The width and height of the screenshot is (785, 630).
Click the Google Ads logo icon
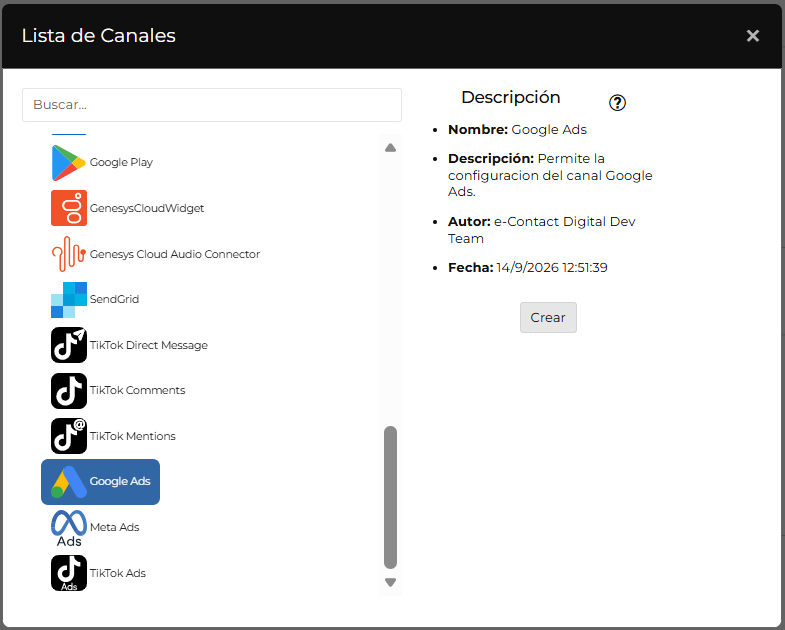click(x=69, y=482)
